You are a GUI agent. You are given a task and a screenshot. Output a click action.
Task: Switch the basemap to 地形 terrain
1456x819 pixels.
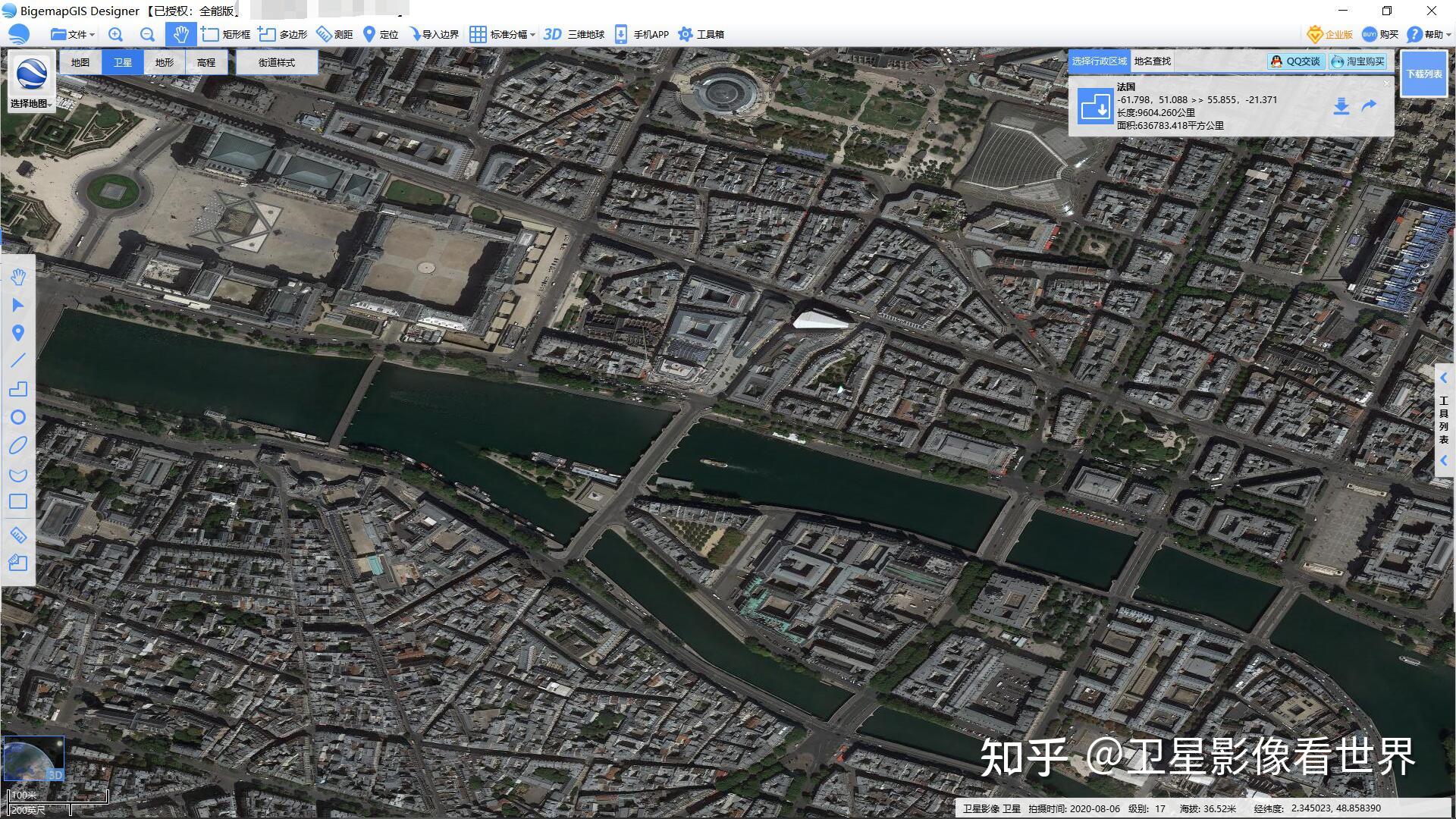[164, 62]
